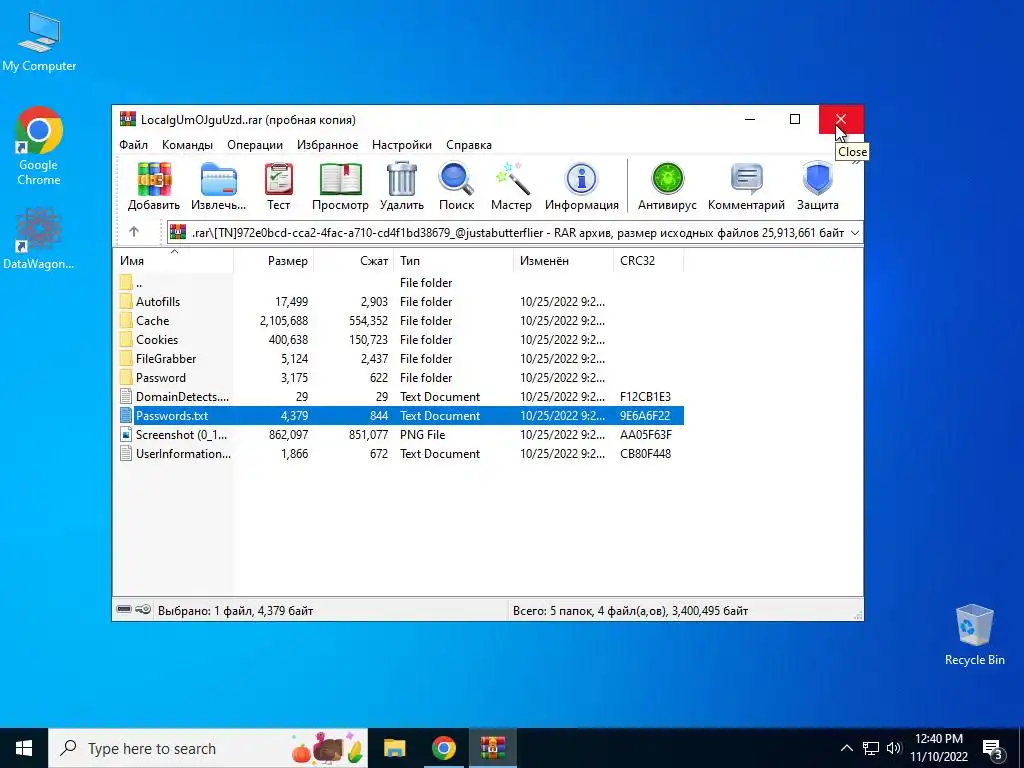Screen dimensions: 1024x768
Task: Open the Настройки menu
Action: 402,145
